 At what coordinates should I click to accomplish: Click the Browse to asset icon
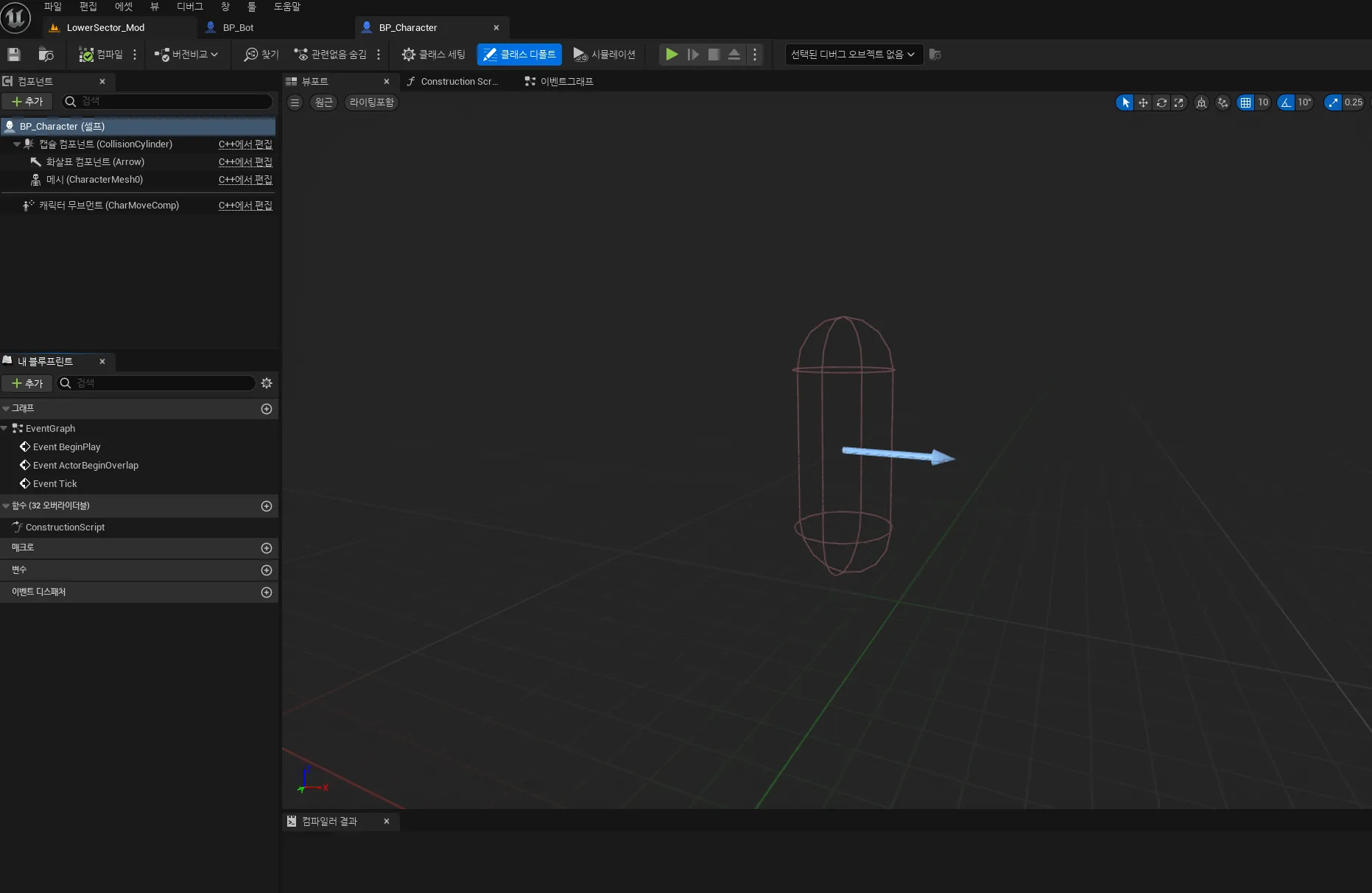click(x=46, y=55)
